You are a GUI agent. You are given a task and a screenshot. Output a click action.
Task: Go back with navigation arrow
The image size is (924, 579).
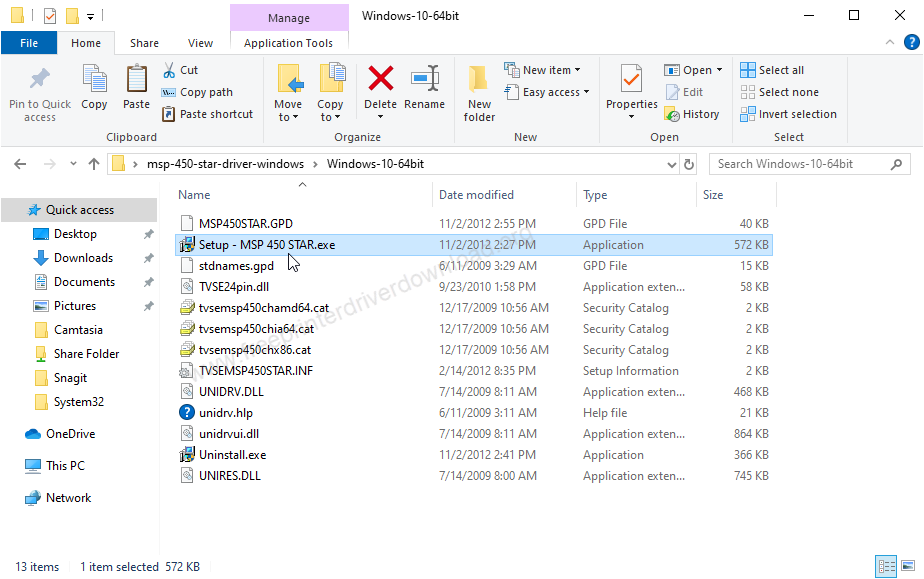point(20,164)
